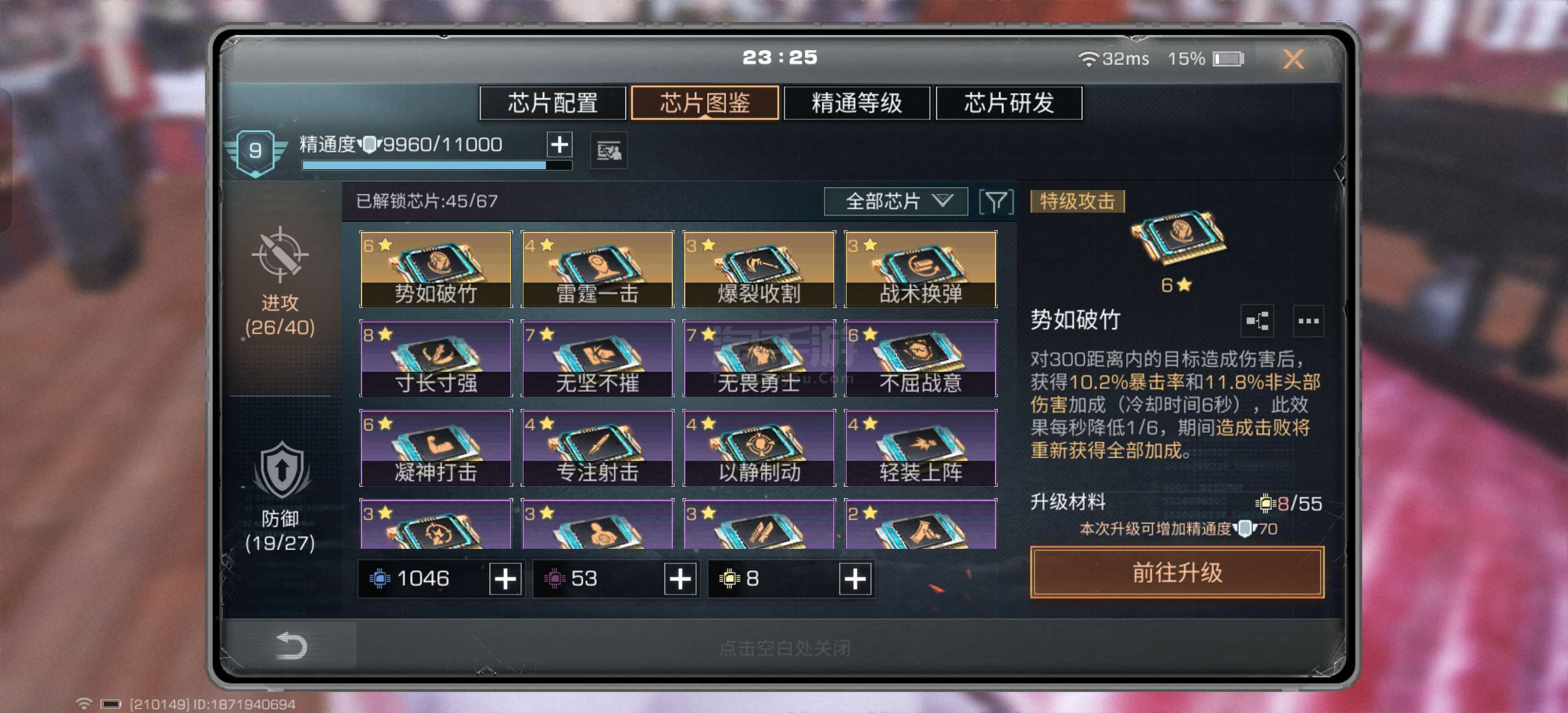Click the proficiency progress bar
Image resolution: width=1568 pixels, height=713 pixels.
(x=437, y=165)
